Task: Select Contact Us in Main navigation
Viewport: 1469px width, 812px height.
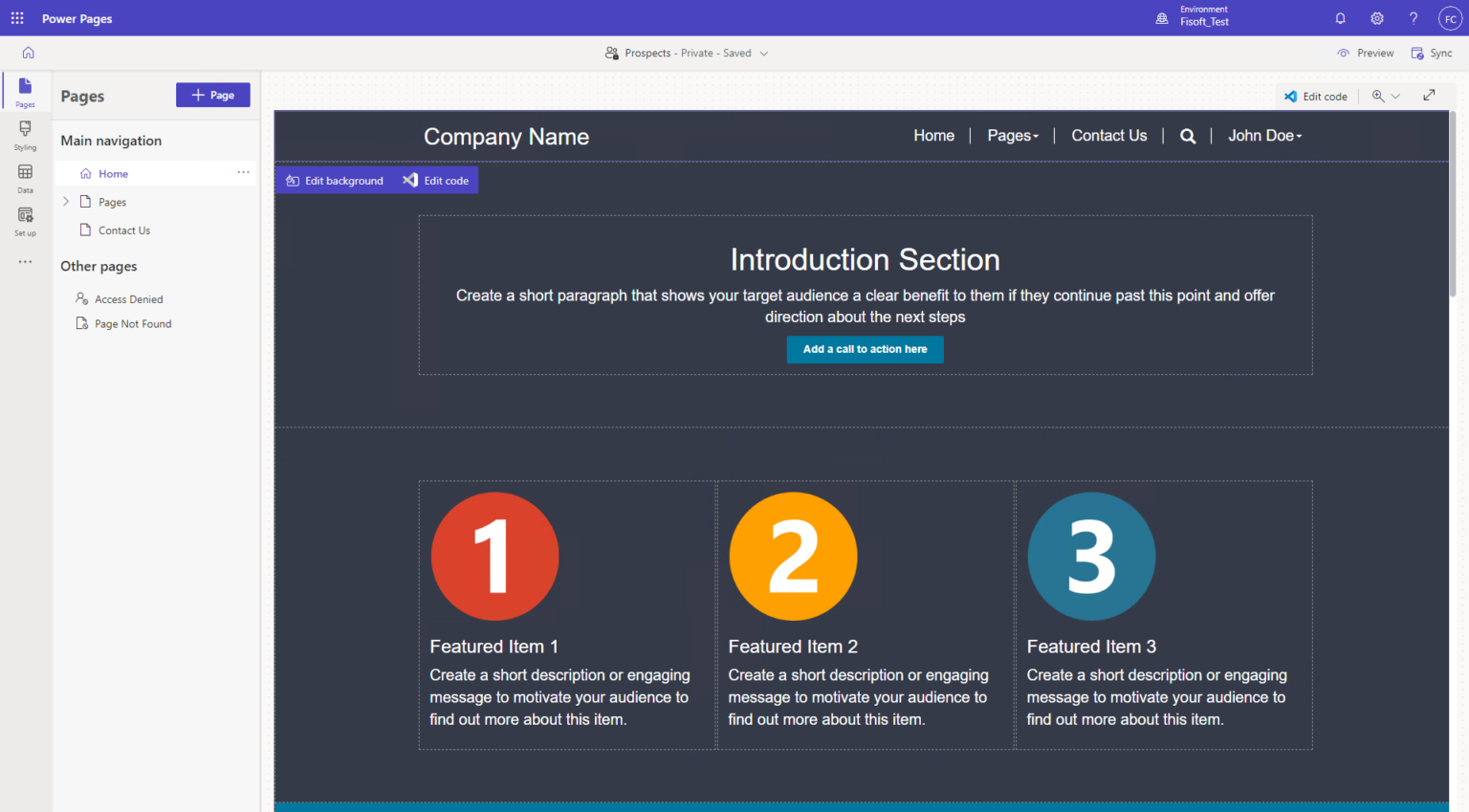Action: click(x=123, y=230)
